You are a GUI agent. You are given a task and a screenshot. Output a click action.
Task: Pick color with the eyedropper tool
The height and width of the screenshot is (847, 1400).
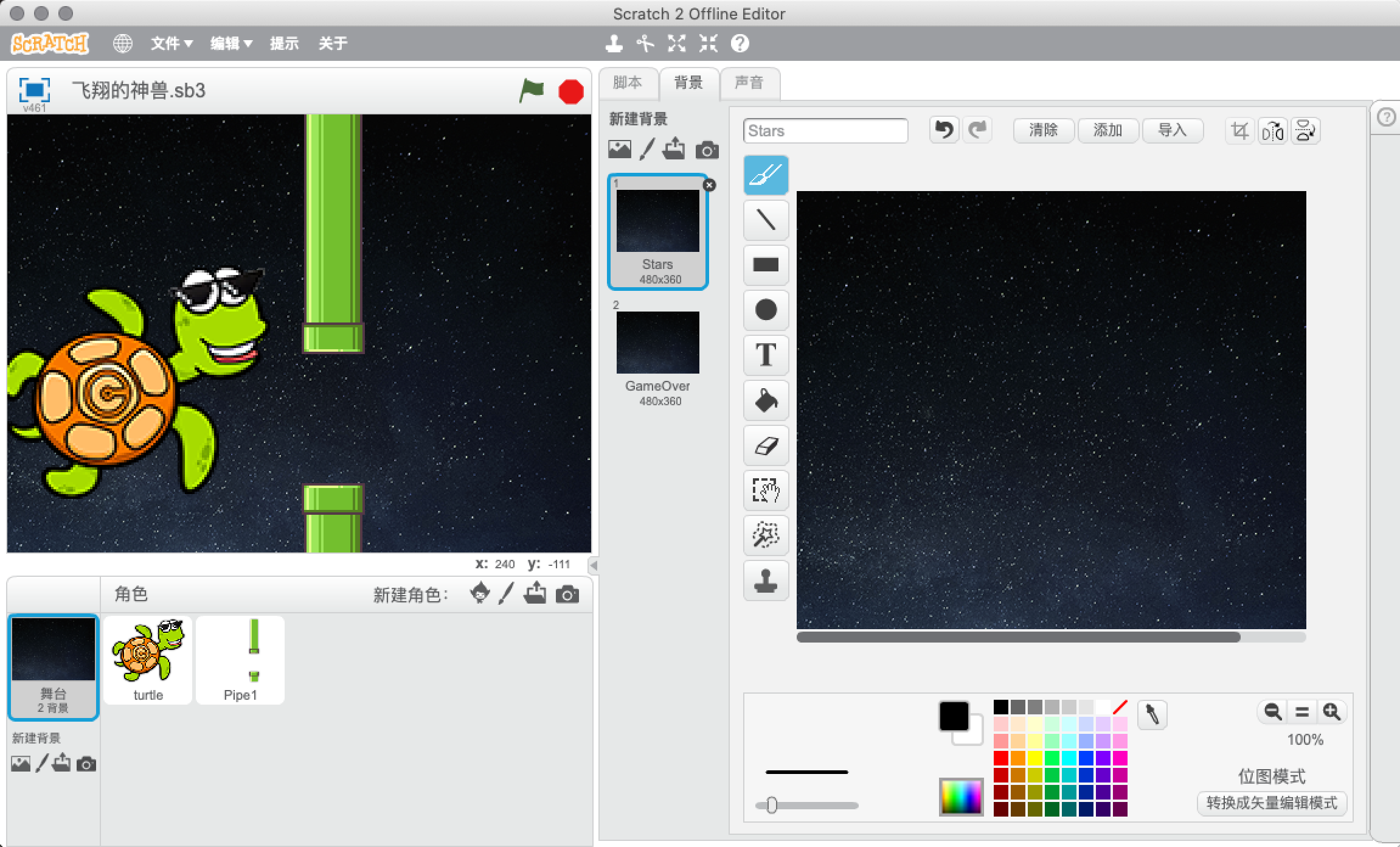click(x=1152, y=714)
